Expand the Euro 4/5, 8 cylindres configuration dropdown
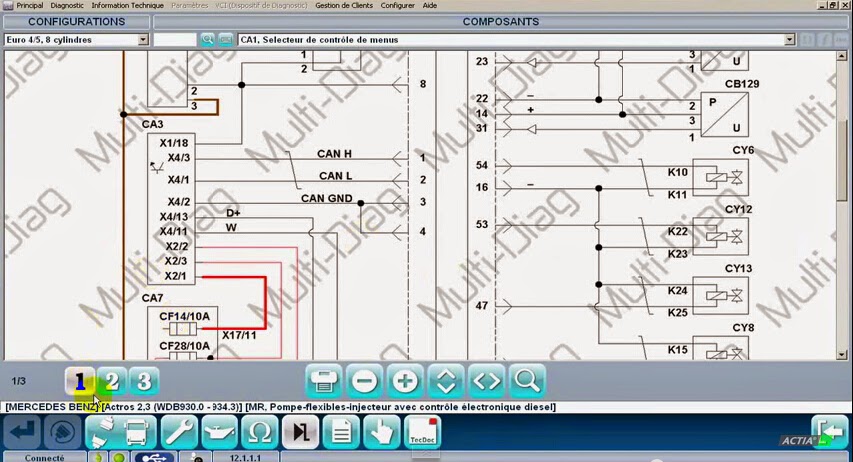The width and height of the screenshot is (853, 462). pos(143,40)
